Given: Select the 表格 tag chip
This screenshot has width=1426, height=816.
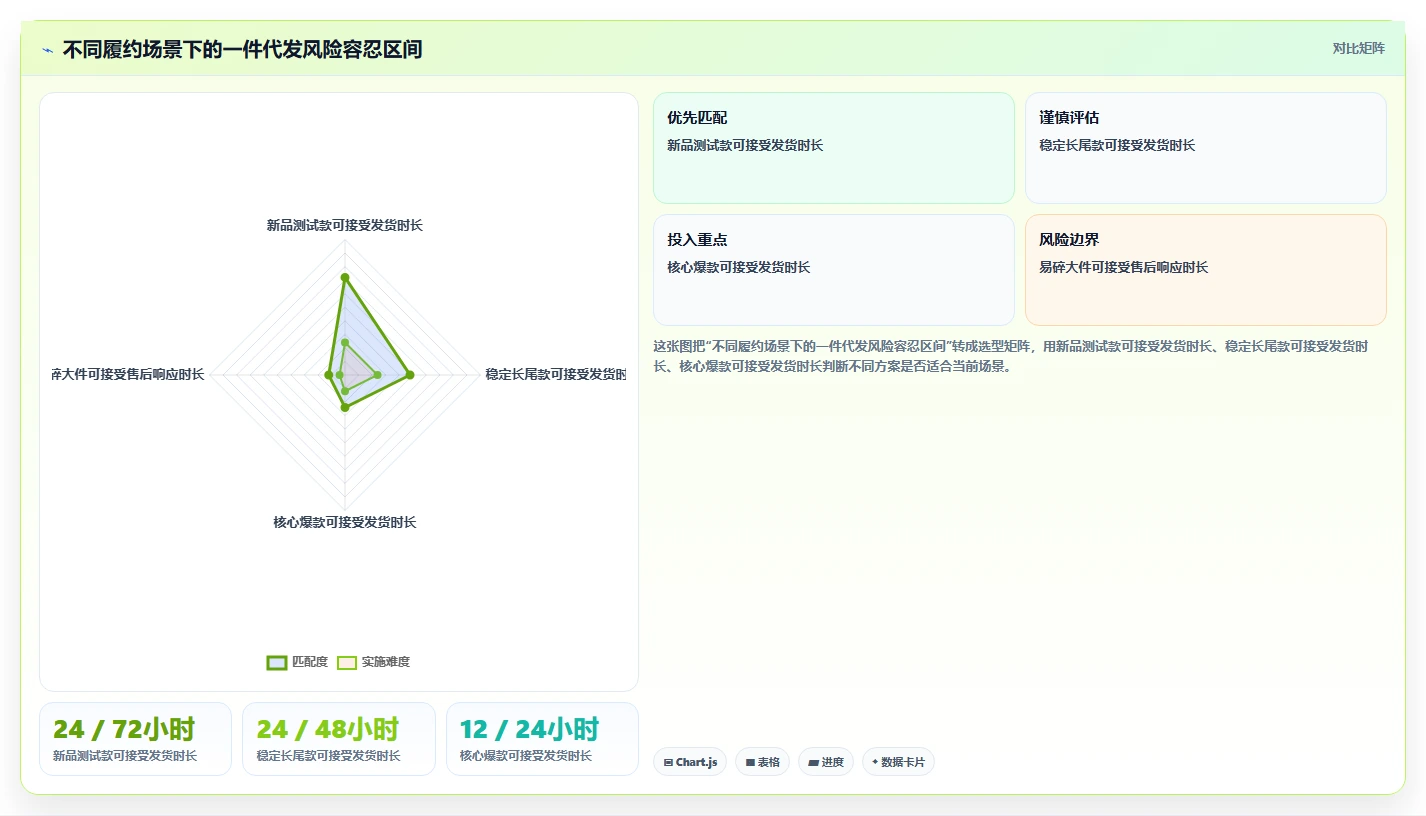Looking at the screenshot, I should click(762, 762).
